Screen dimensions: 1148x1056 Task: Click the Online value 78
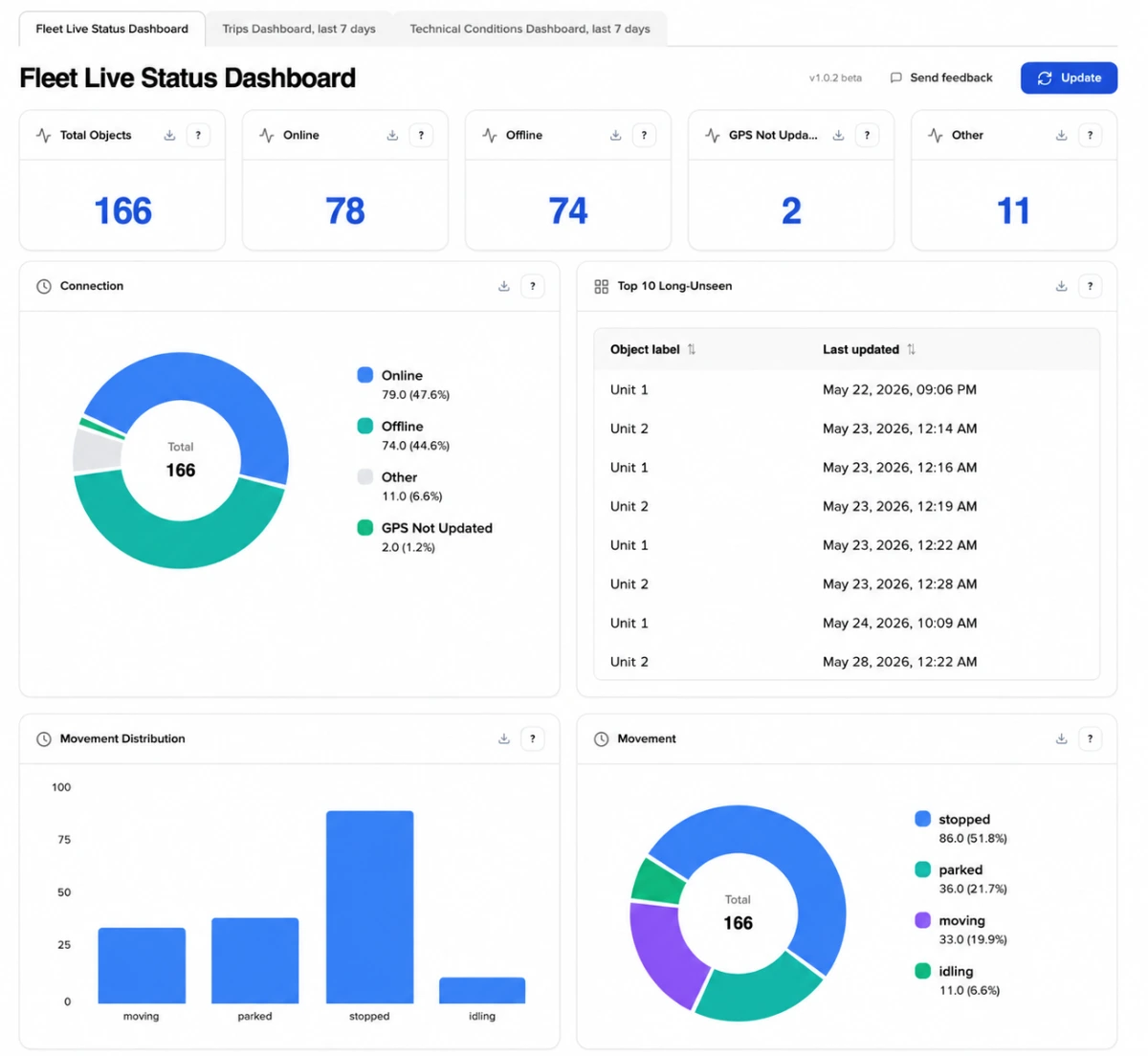click(345, 210)
